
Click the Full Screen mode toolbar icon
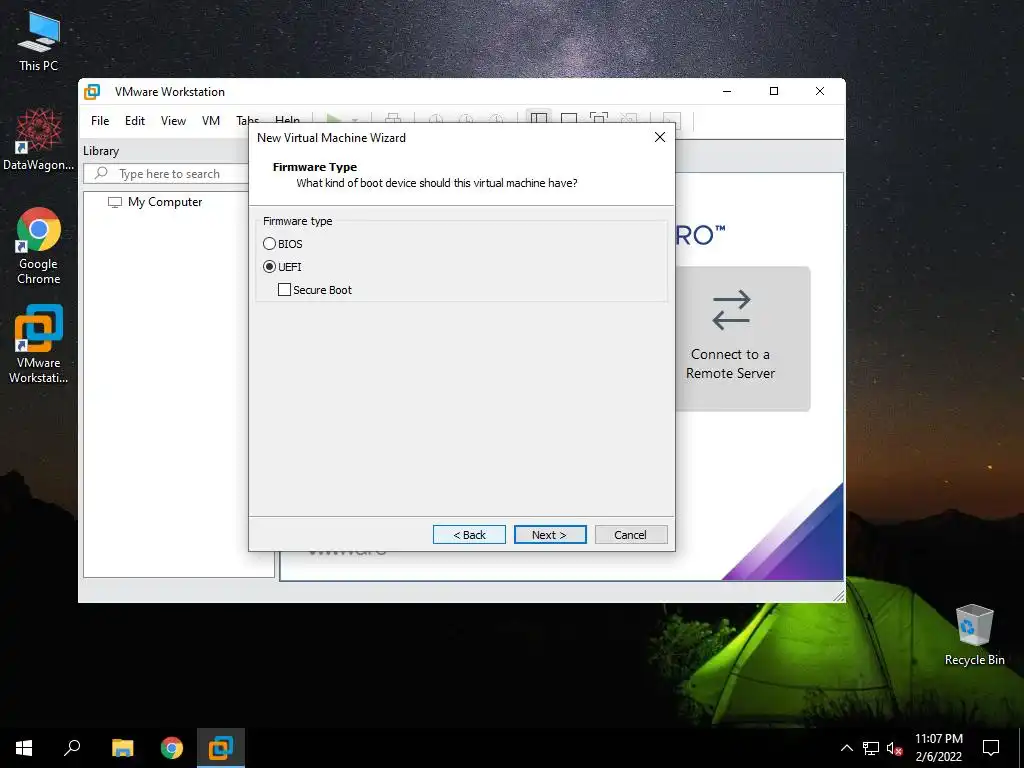pyautogui.click(x=598, y=118)
